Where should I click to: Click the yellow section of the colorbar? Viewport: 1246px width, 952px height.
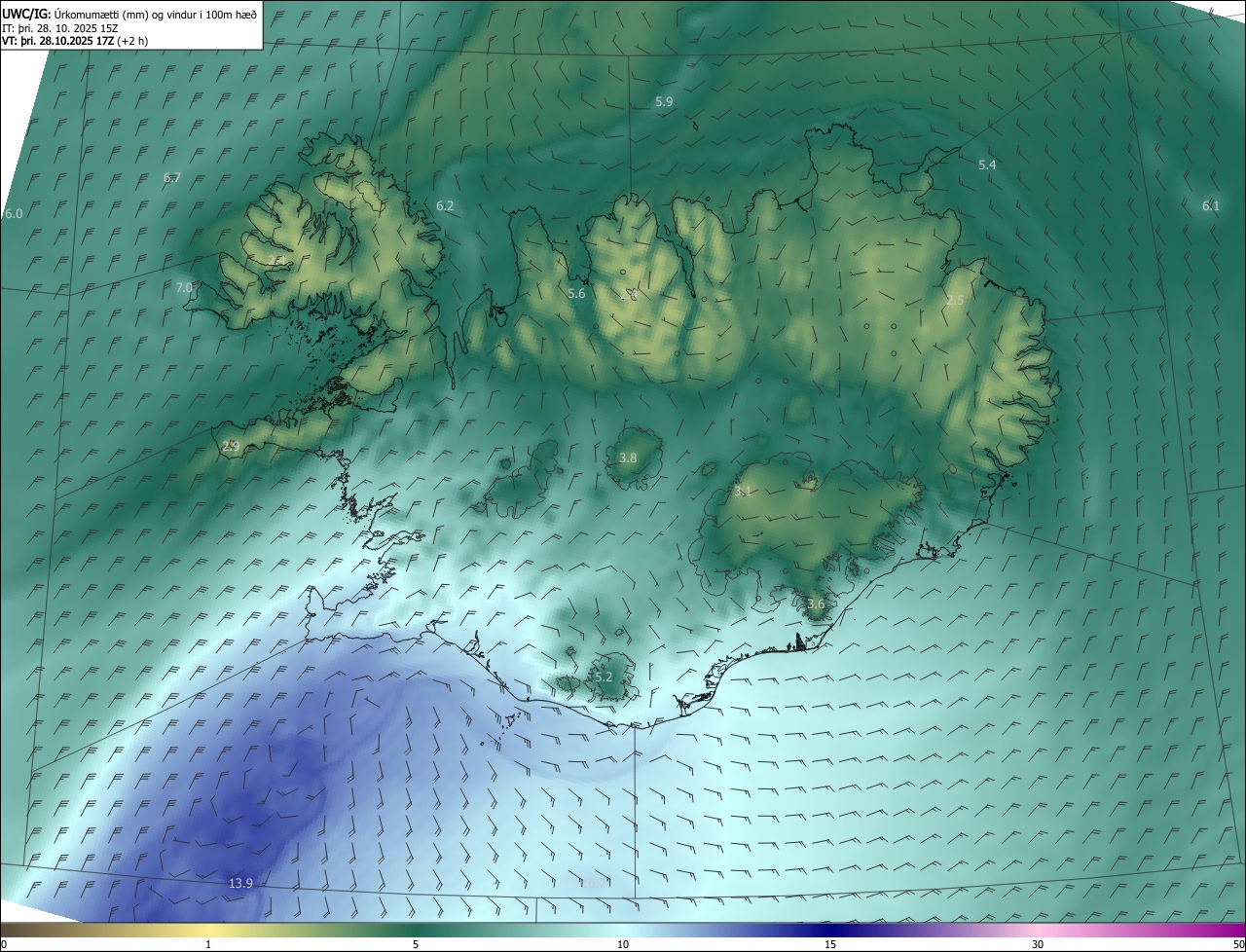(208, 930)
